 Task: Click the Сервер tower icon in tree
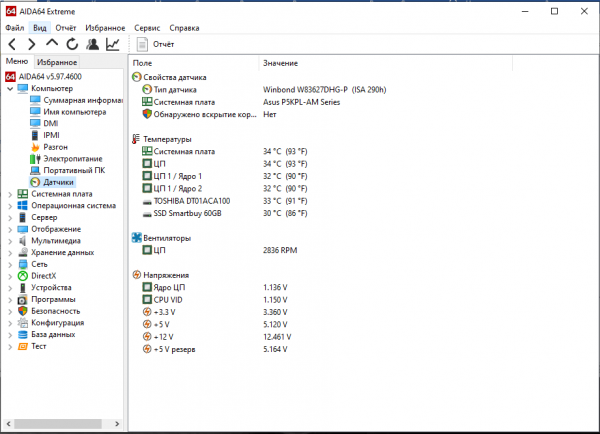23,217
